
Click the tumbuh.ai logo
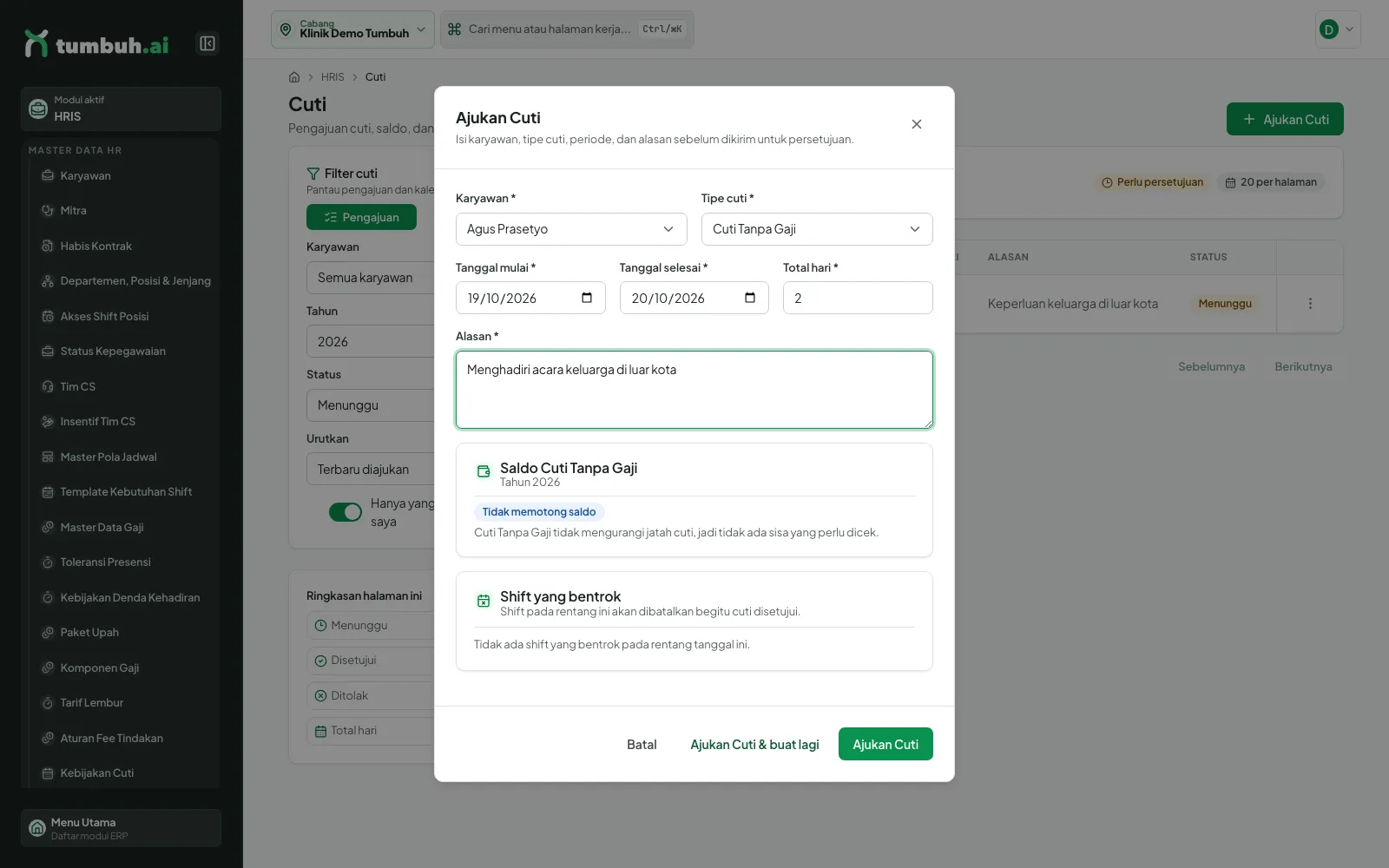point(96,43)
